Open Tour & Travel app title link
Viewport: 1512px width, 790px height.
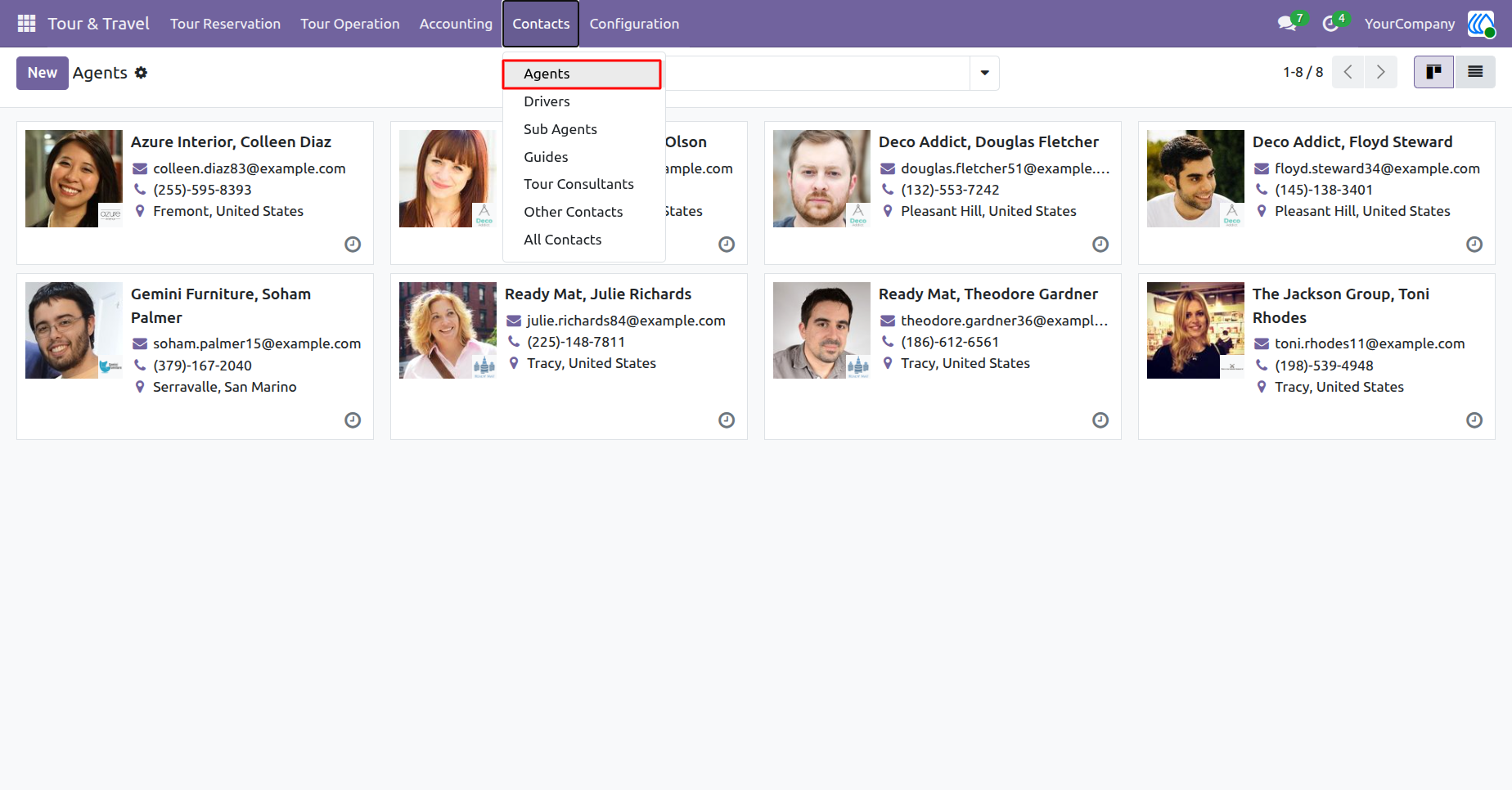click(x=98, y=24)
